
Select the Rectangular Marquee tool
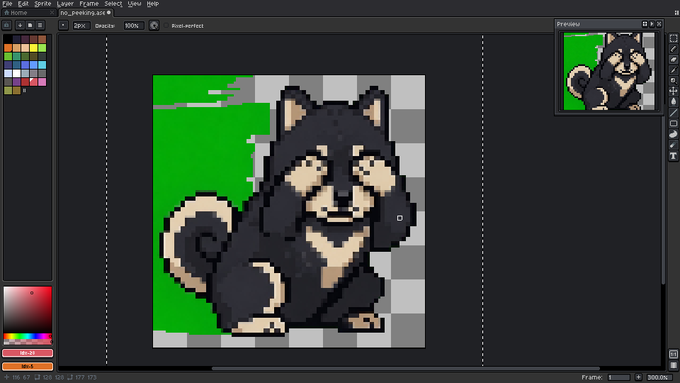coord(673,39)
